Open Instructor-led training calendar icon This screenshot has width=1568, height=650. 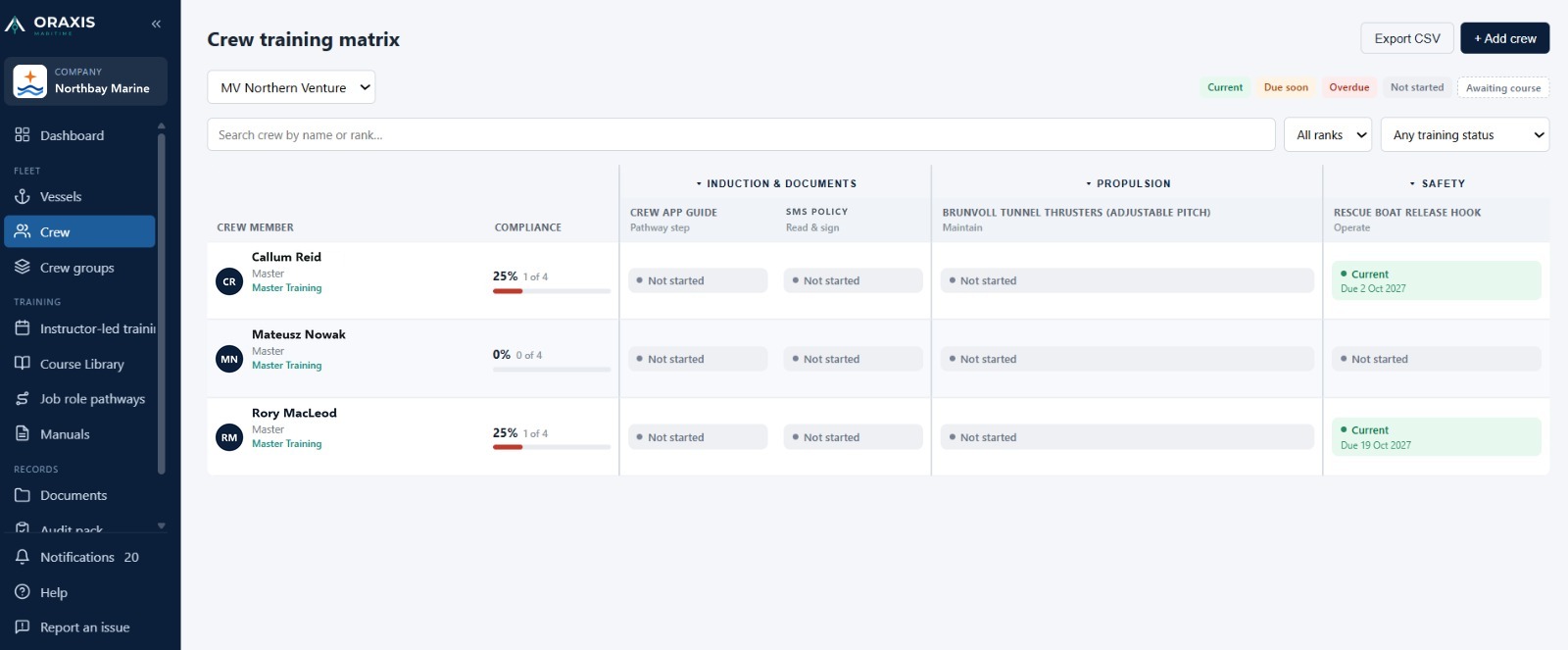(x=23, y=328)
